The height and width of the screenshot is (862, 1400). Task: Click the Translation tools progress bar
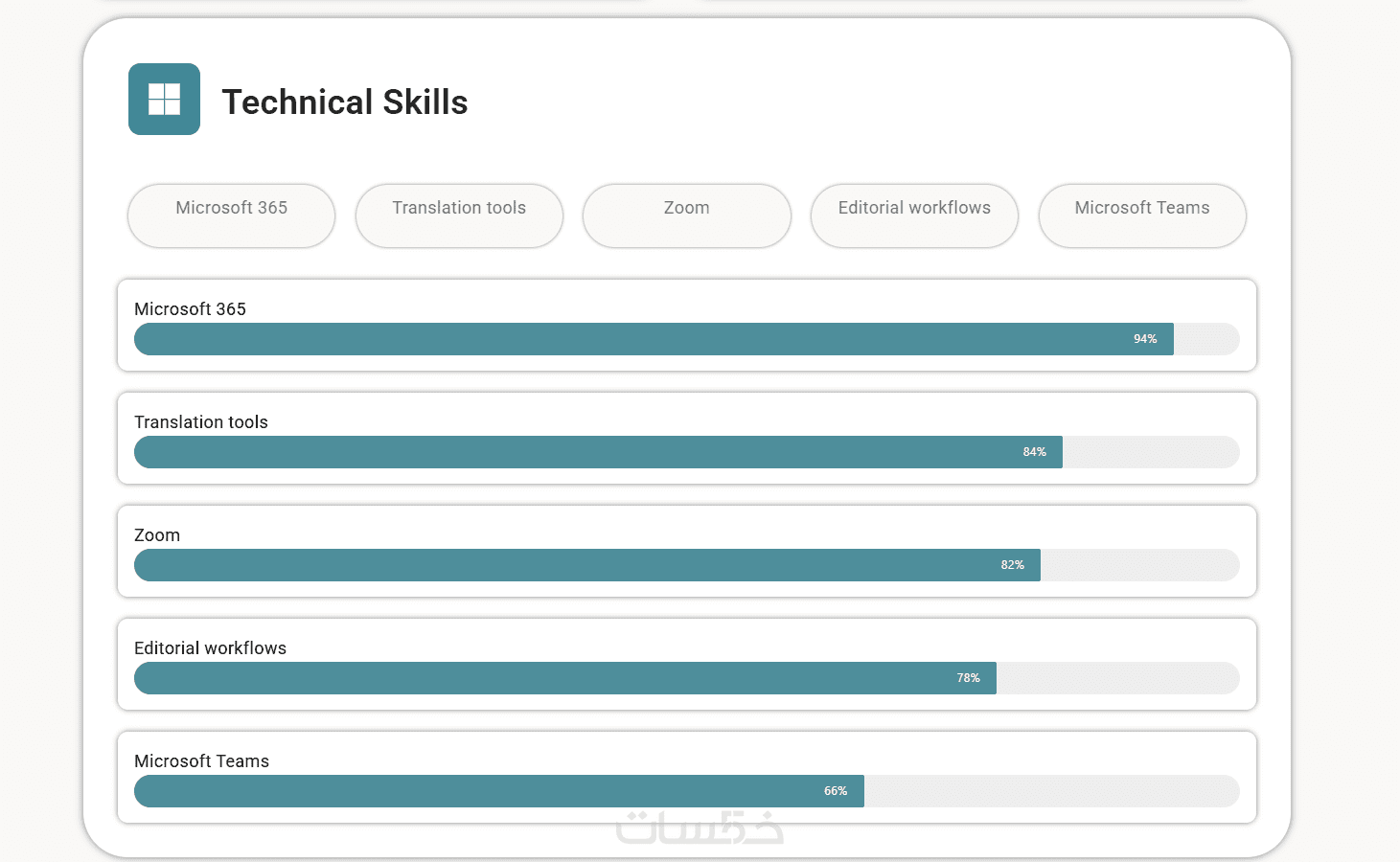pos(687,452)
